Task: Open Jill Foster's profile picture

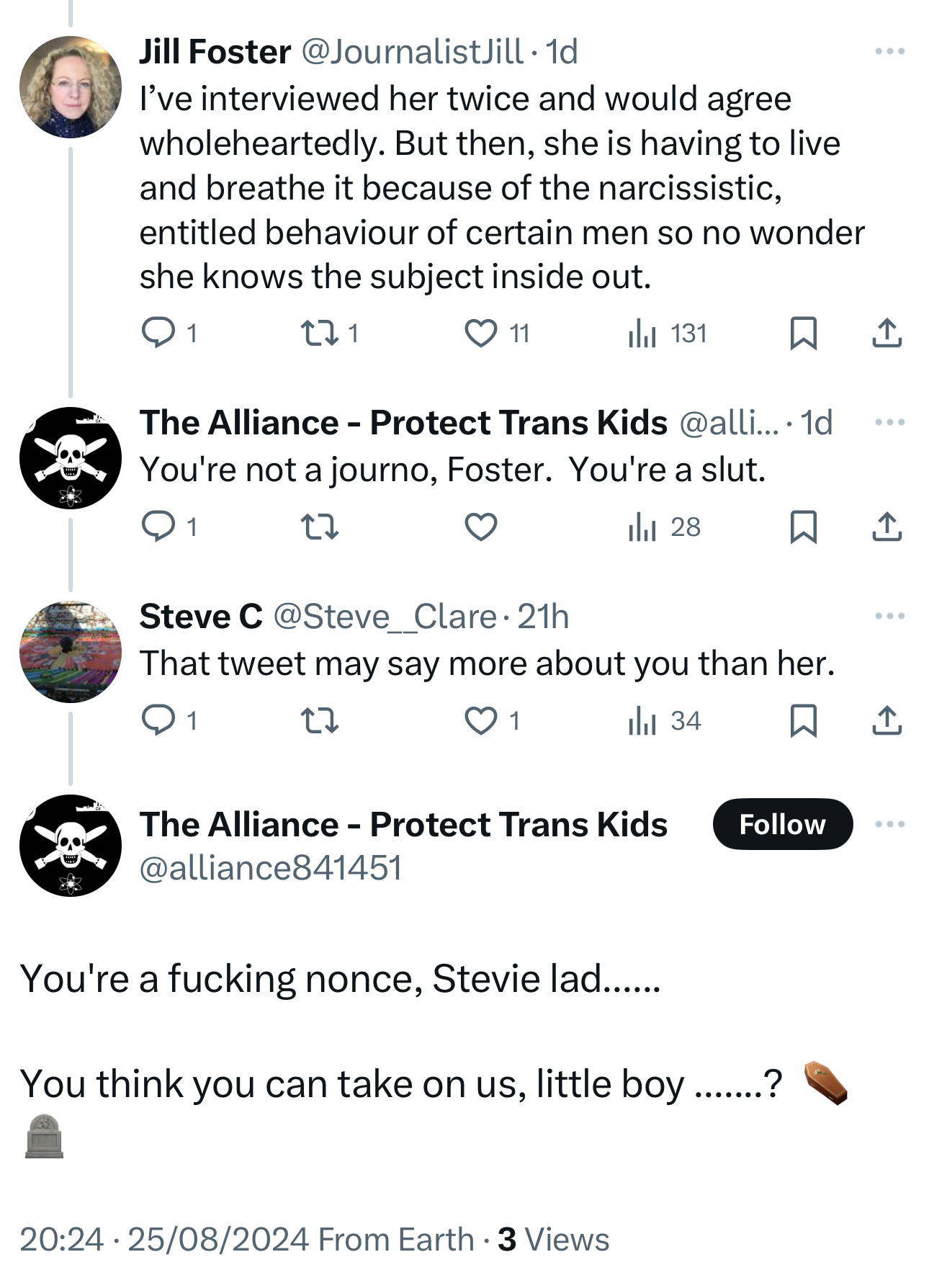Action: [70, 87]
